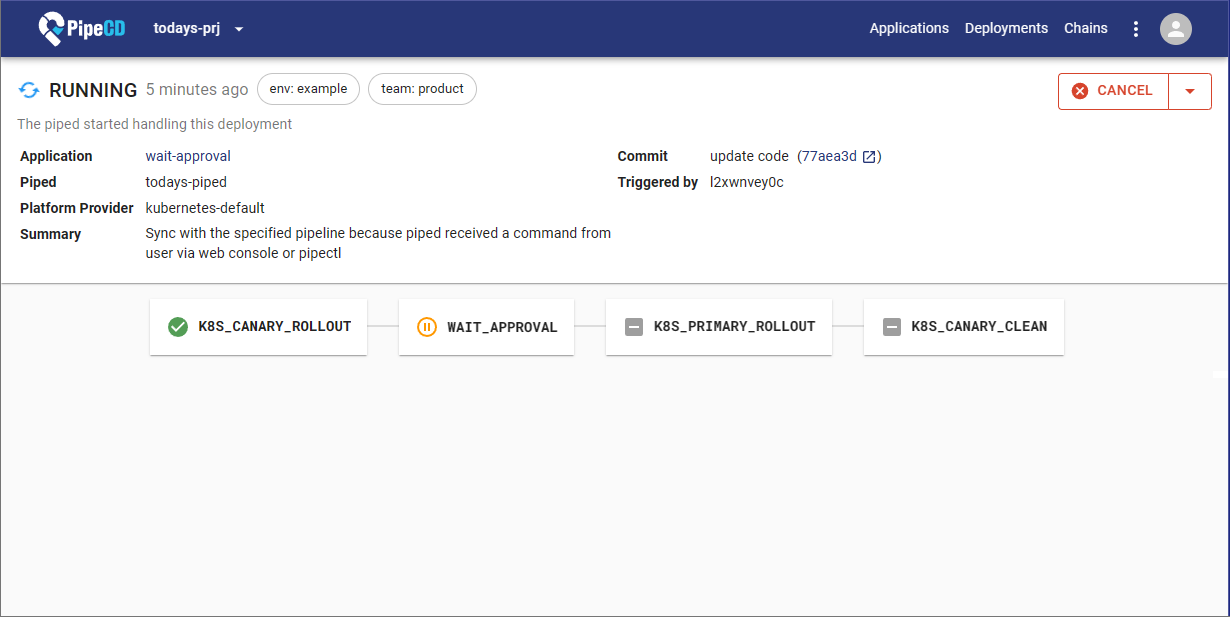
Task: Click the user avatar icon
Action: click(1175, 29)
